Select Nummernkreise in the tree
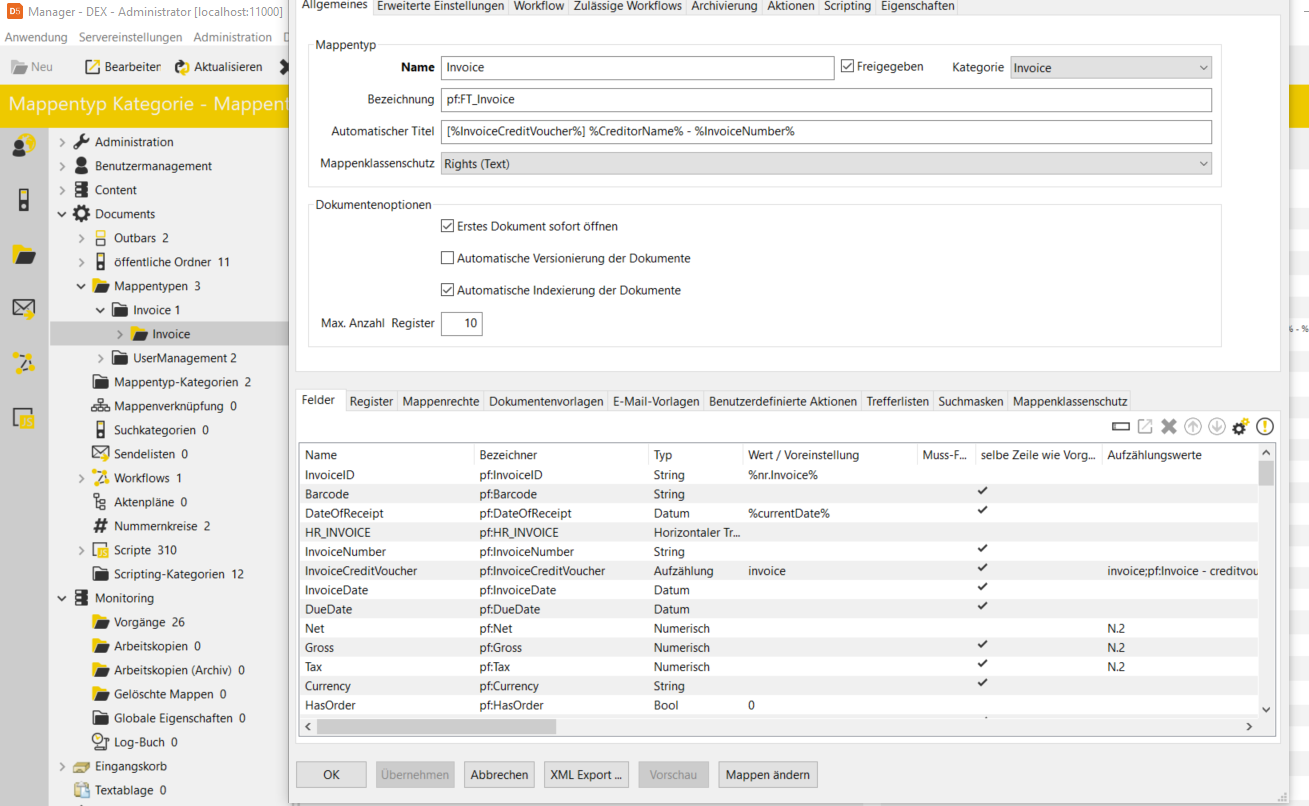The height and width of the screenshot is (806, 1309). tap(162, 526)
